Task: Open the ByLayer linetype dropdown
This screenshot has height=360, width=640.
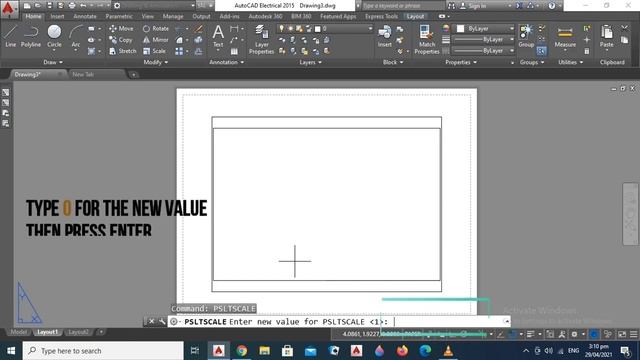Action: [484, 51]
